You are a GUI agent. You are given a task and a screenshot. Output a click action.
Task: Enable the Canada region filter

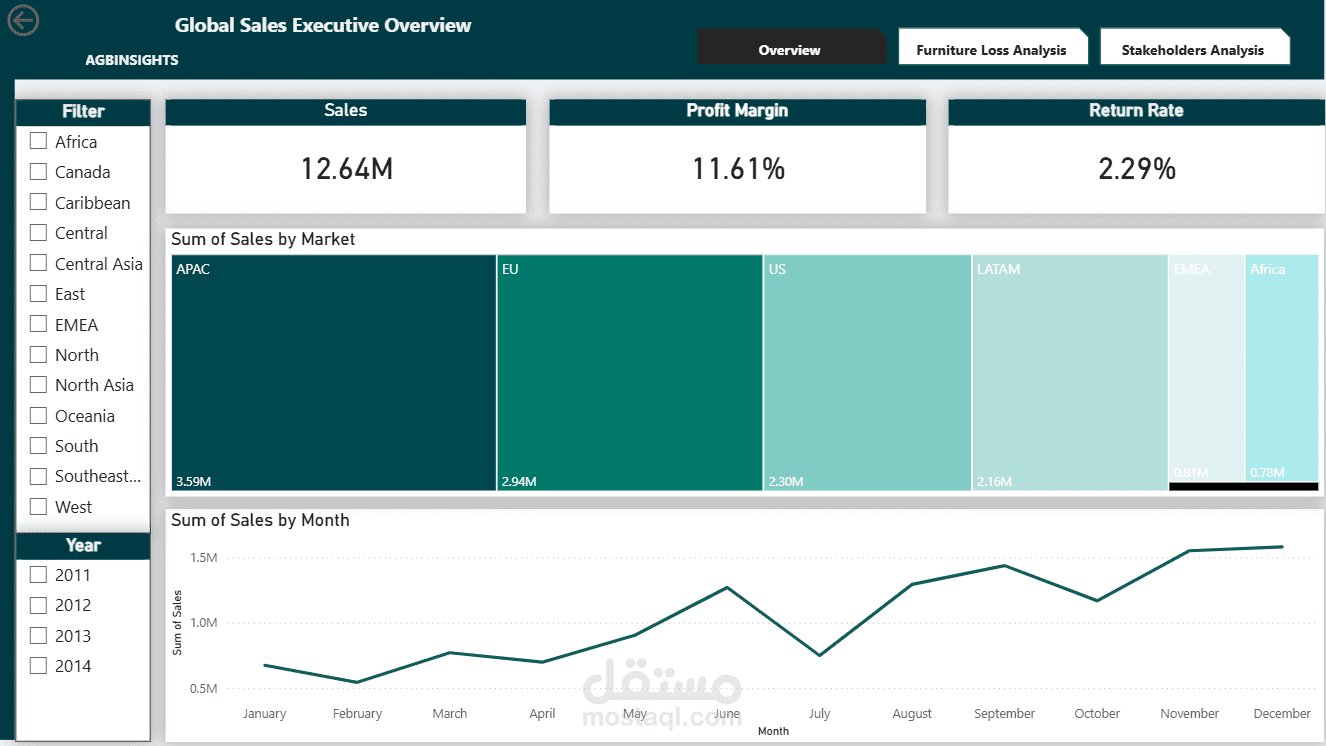[x=38, y=171]
